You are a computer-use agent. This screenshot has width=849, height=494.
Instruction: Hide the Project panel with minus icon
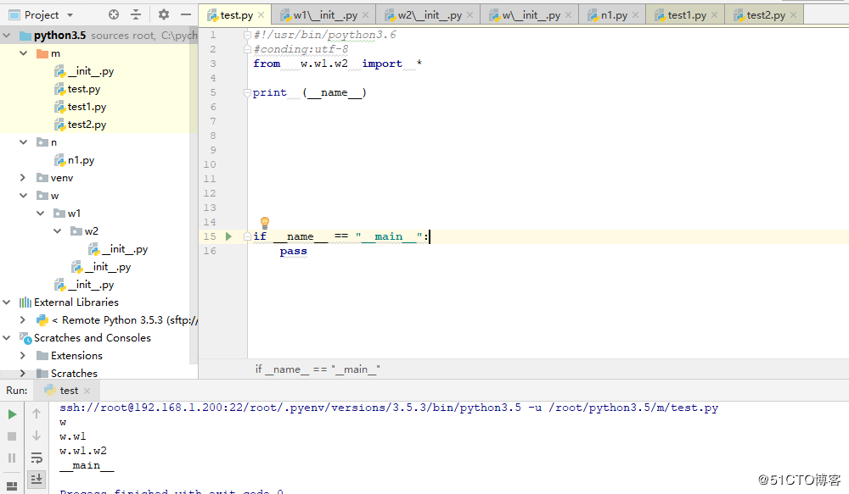[x=186, y=15]
